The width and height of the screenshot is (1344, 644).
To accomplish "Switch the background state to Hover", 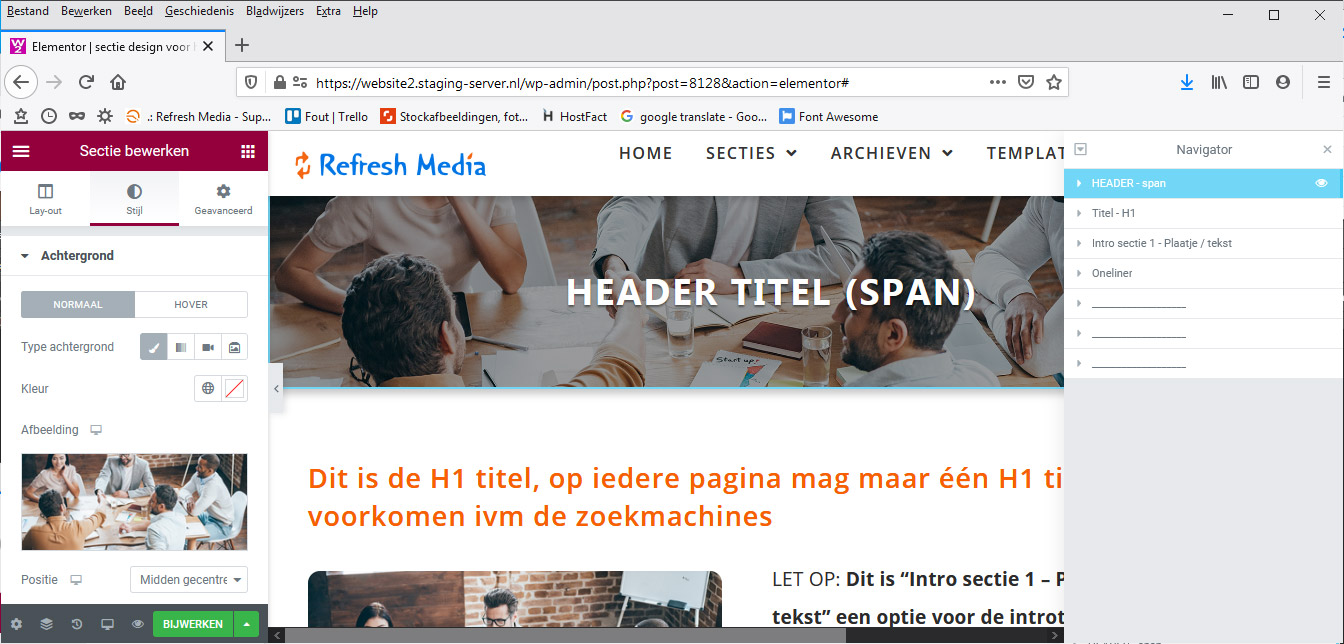I will tap(191, 304).
